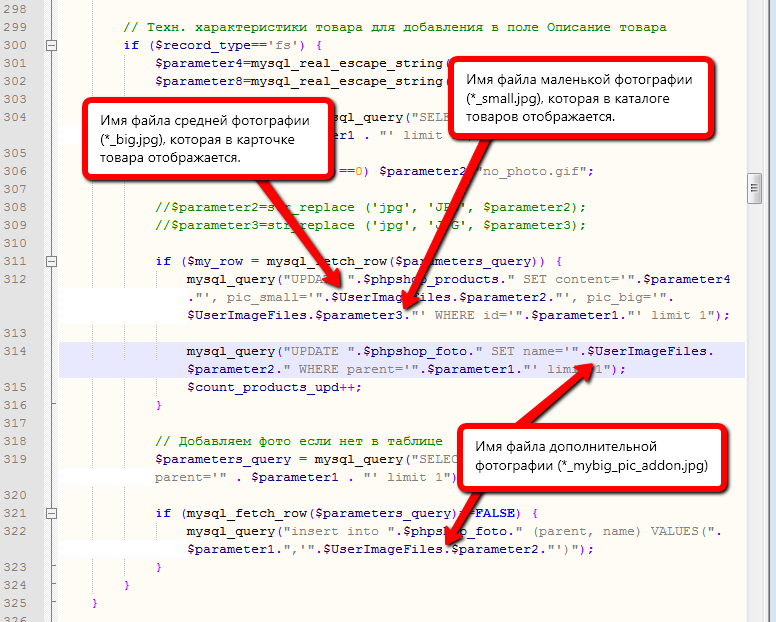Click 'VALUES' in the insert query

674,531
